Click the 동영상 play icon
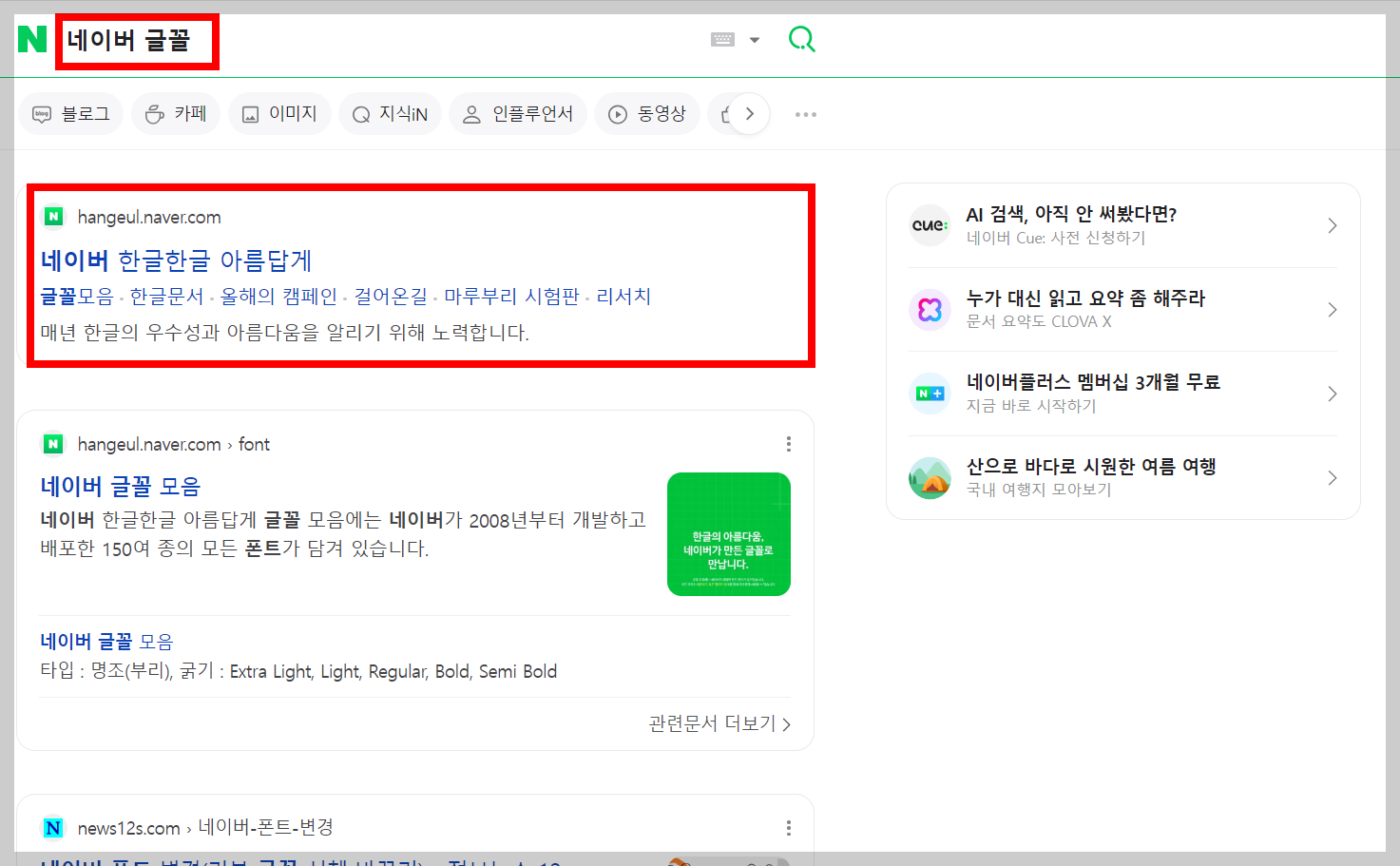The width and height of the screenshot is (1400, 866). [x=618, y=113]
